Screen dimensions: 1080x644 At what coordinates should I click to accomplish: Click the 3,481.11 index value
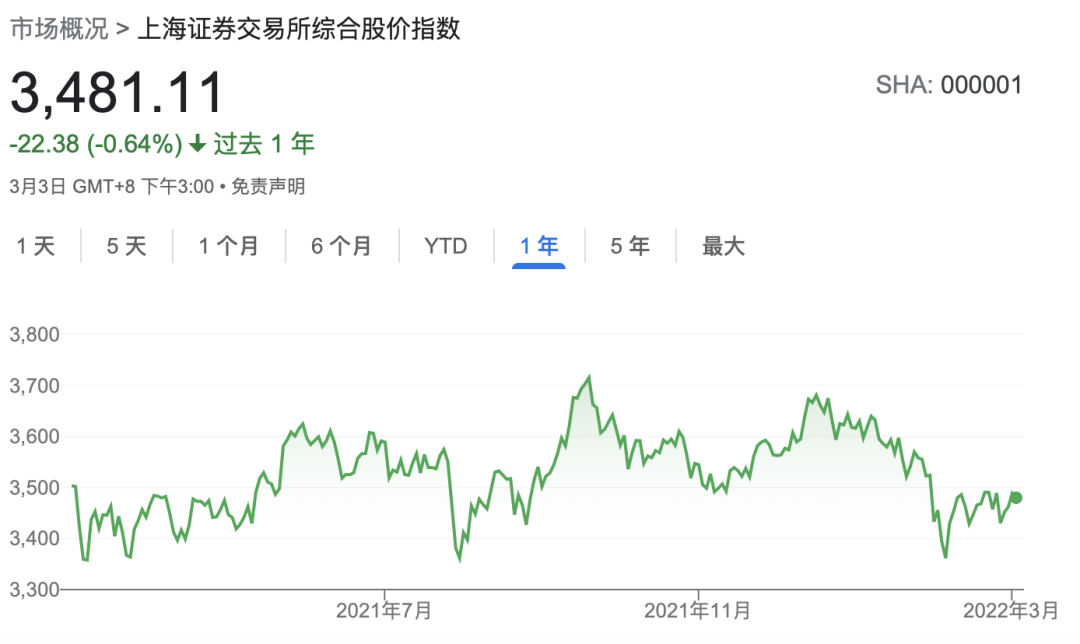117,94
